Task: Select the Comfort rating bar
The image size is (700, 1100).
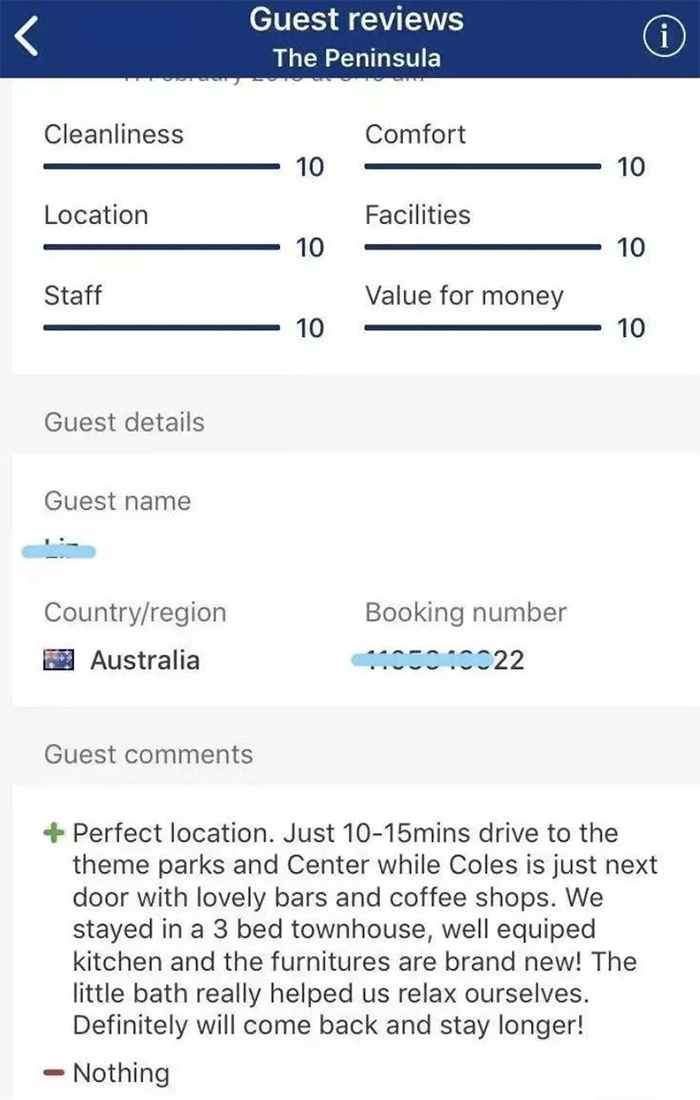Action: pos(483,166)
